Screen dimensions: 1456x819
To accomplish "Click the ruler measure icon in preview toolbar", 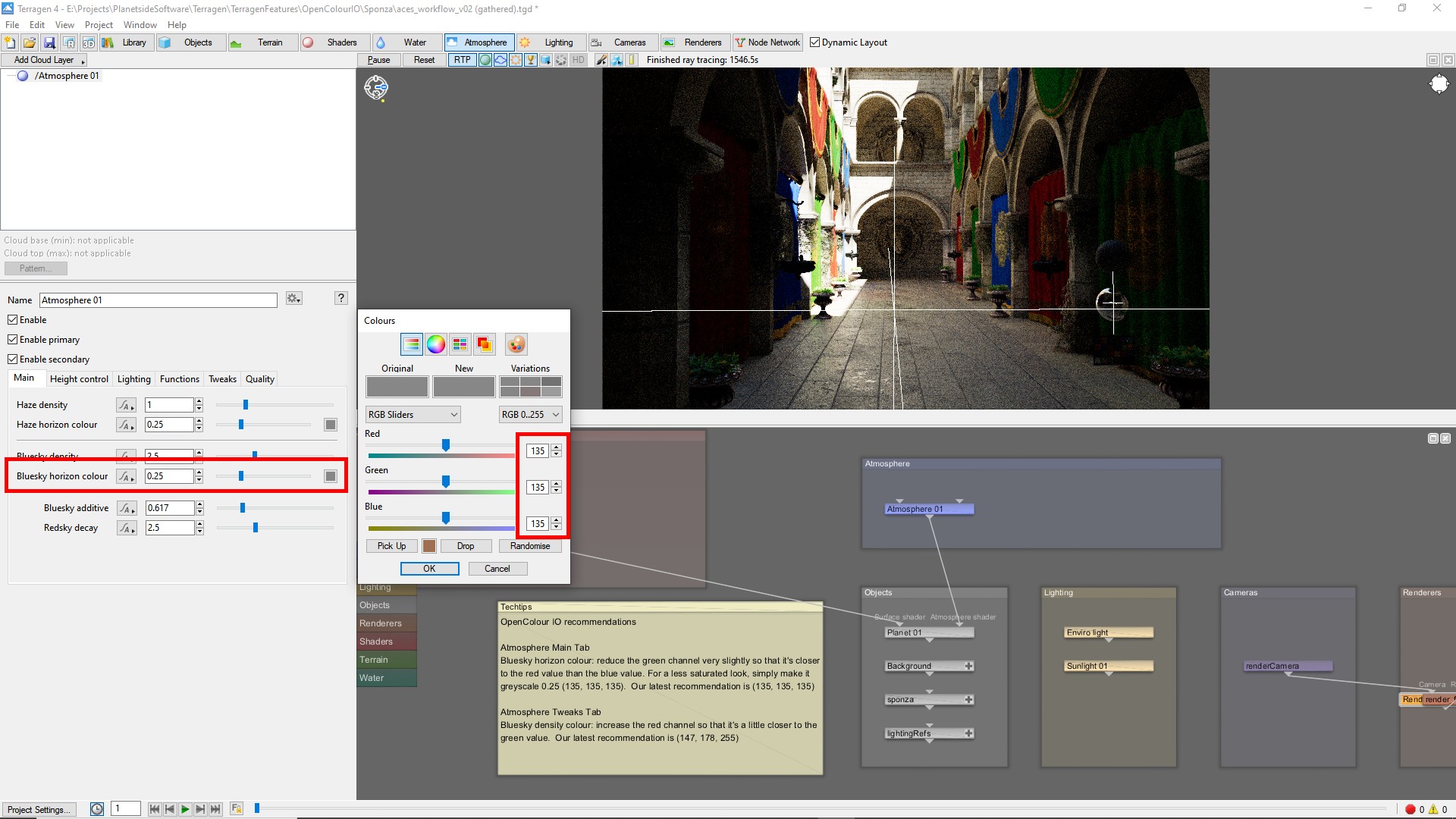I will point(632,60).
